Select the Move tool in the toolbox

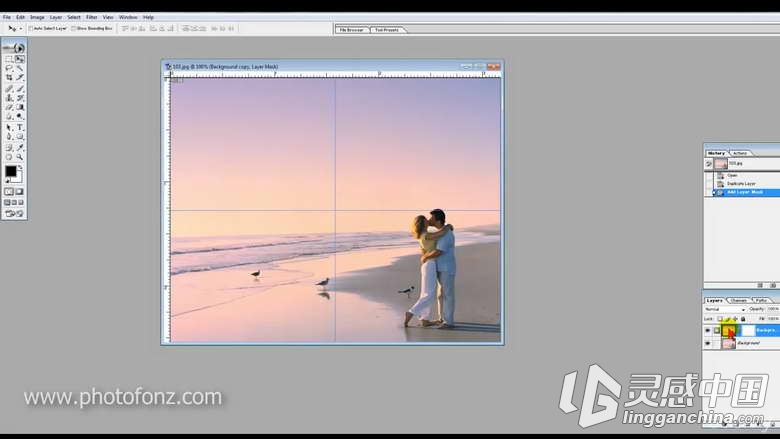[20, 59]
